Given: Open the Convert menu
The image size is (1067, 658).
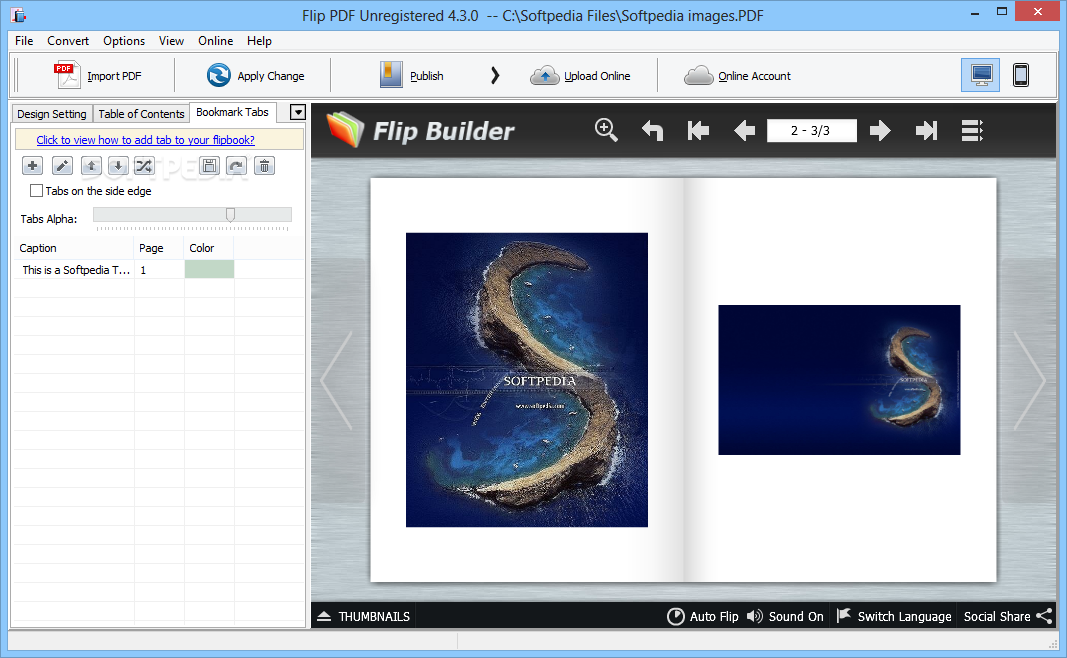Looking at the screenshot, I should (x=67, y=41).
